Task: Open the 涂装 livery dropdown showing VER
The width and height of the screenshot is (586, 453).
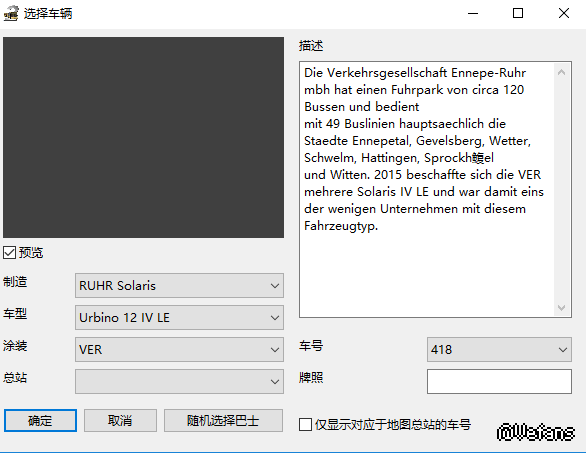Action: 179,349
